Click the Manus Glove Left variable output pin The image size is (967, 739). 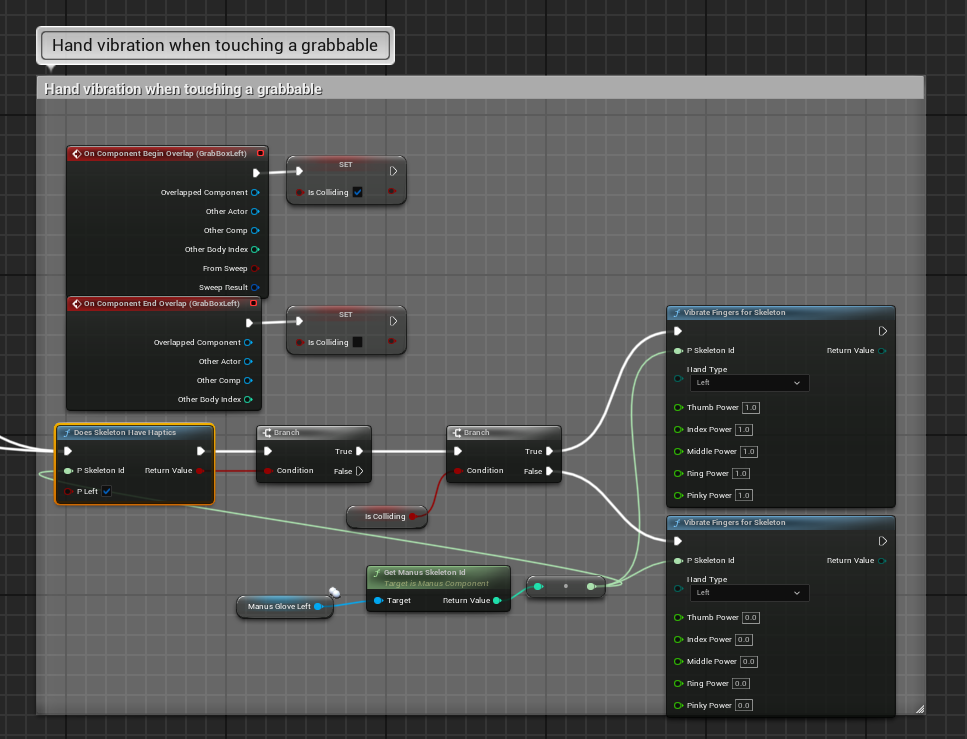tap(318, 606)
